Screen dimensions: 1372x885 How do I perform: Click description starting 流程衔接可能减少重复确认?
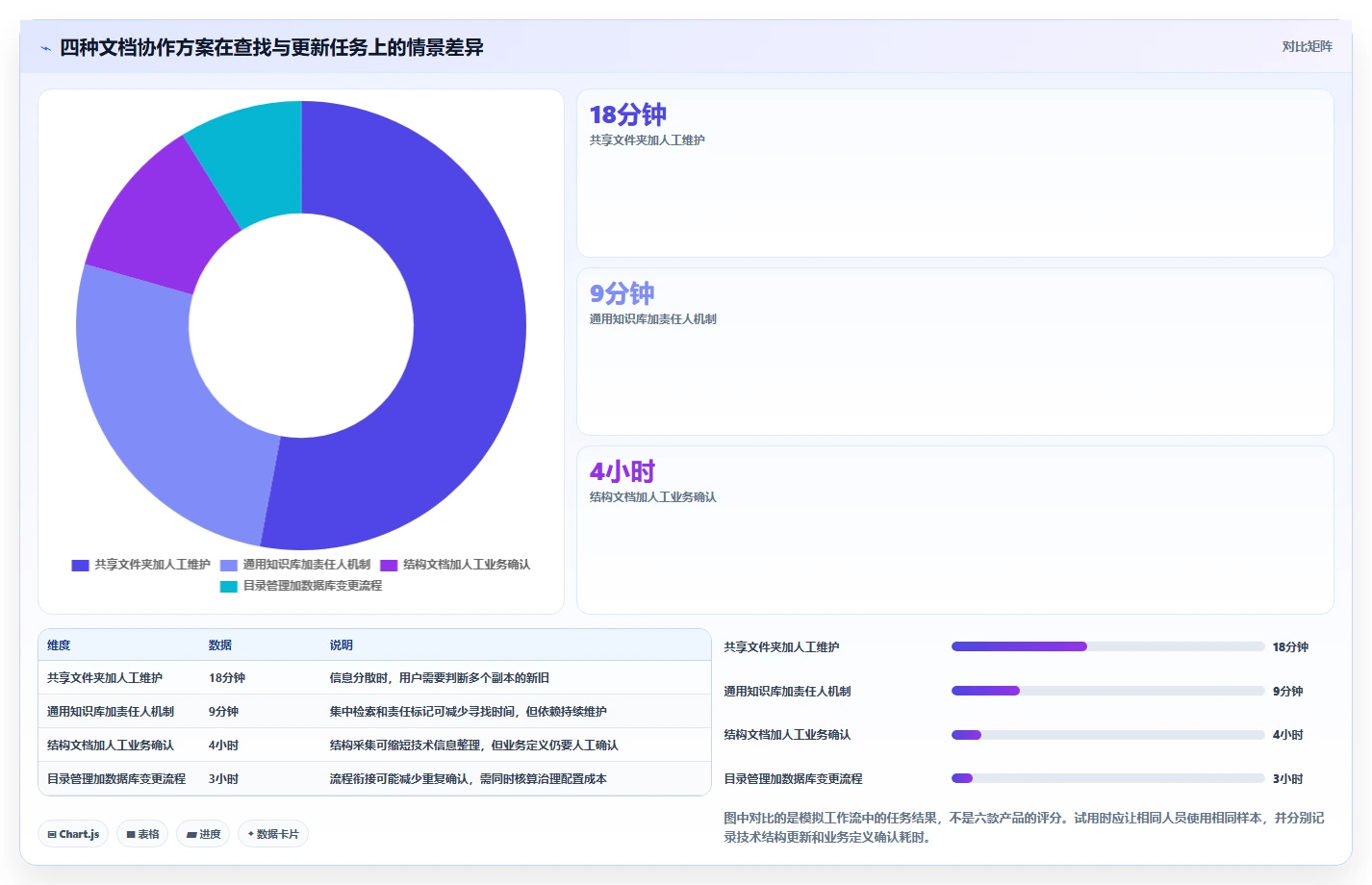click(469, 779)
